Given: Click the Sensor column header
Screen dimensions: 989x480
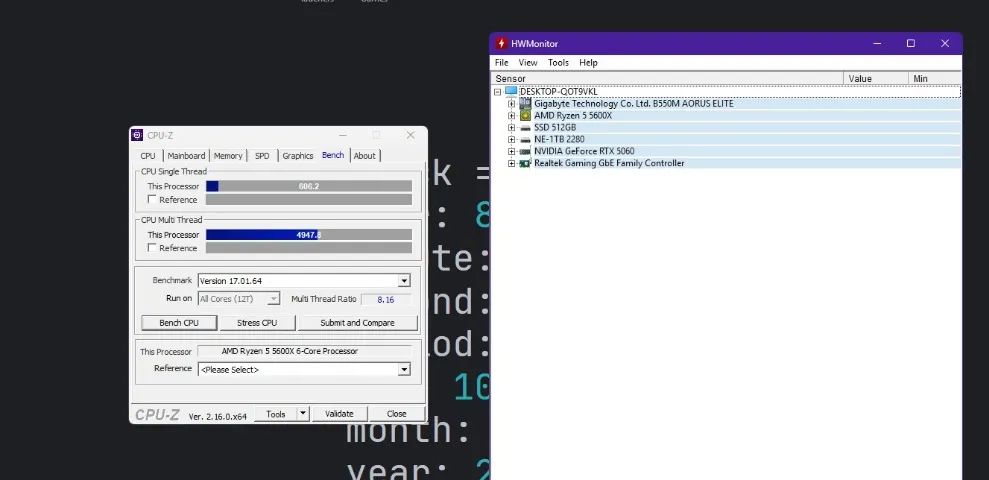Looking at the screenshot, I should coord(667,79).
